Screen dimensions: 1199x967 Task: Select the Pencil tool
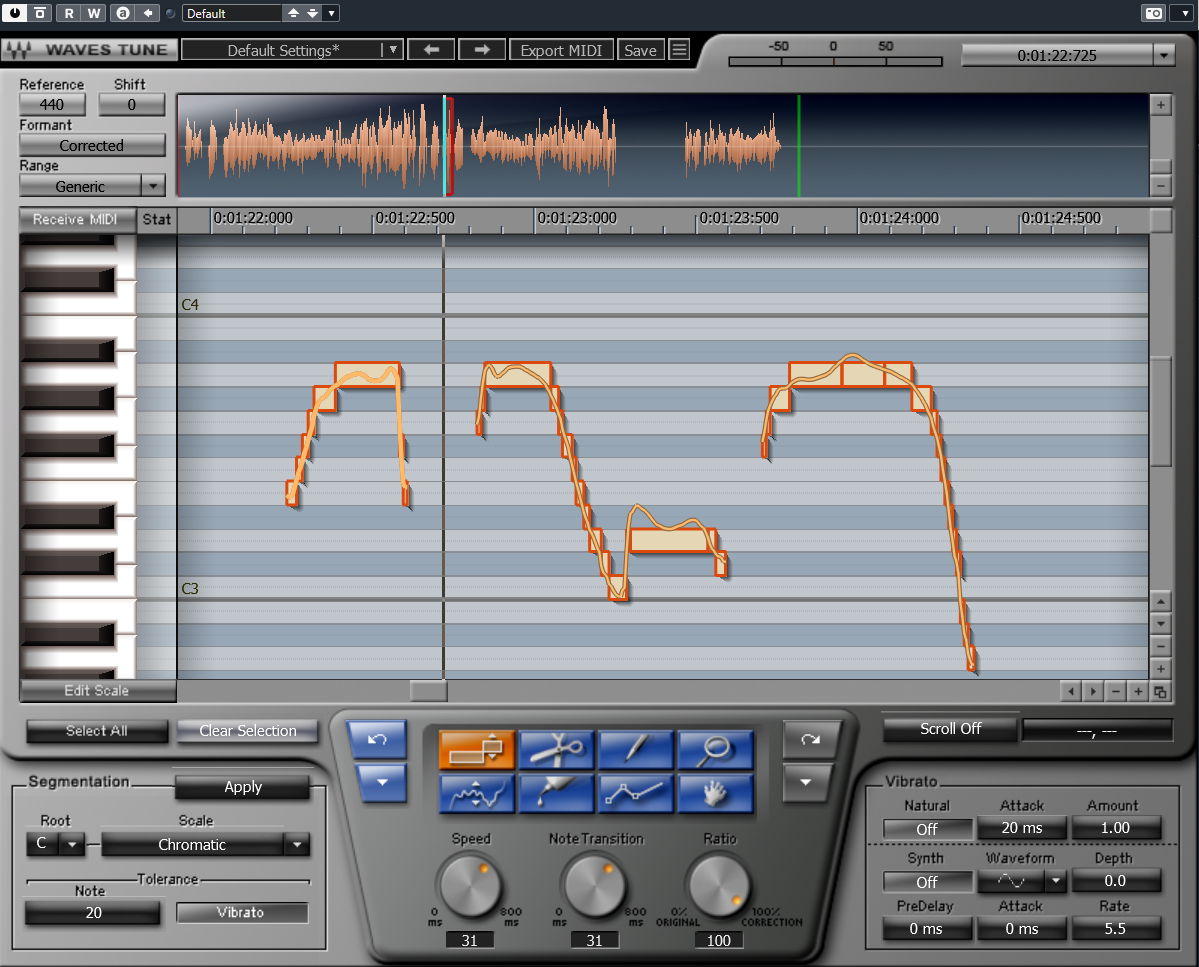pos(636,749)
